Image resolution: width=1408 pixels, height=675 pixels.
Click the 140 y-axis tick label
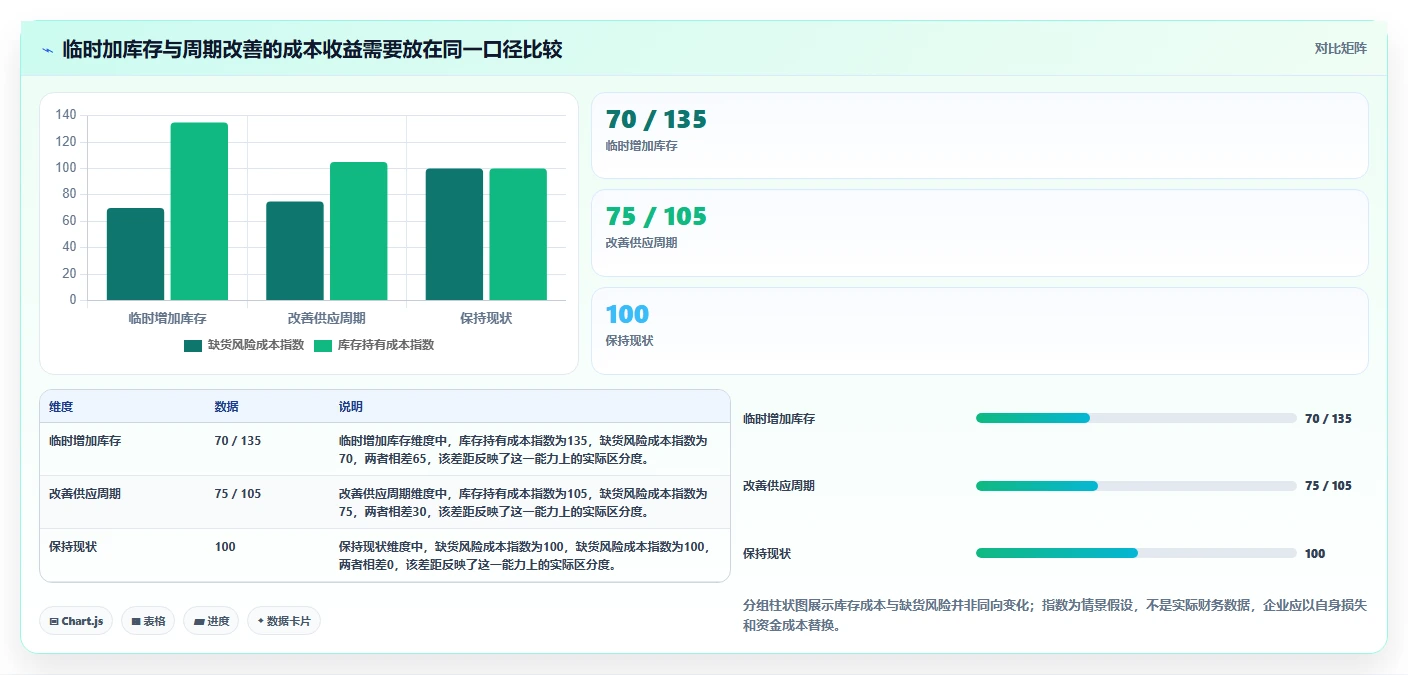(66, 115)
